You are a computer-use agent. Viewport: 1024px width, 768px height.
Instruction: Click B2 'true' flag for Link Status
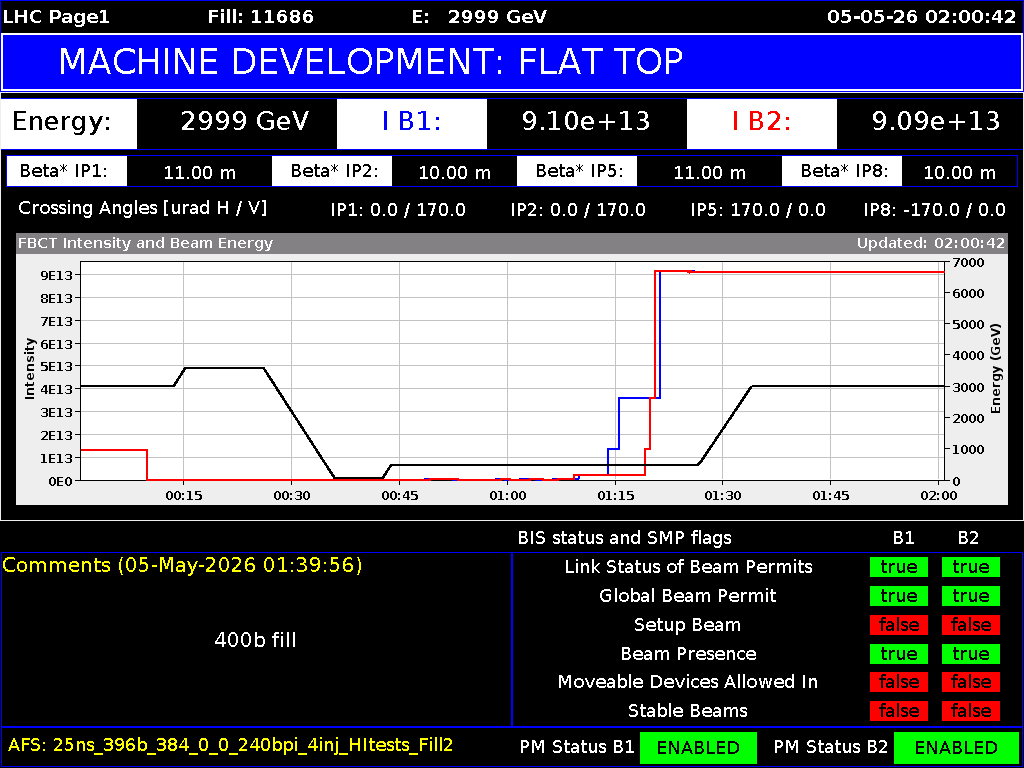pos(970,567)
